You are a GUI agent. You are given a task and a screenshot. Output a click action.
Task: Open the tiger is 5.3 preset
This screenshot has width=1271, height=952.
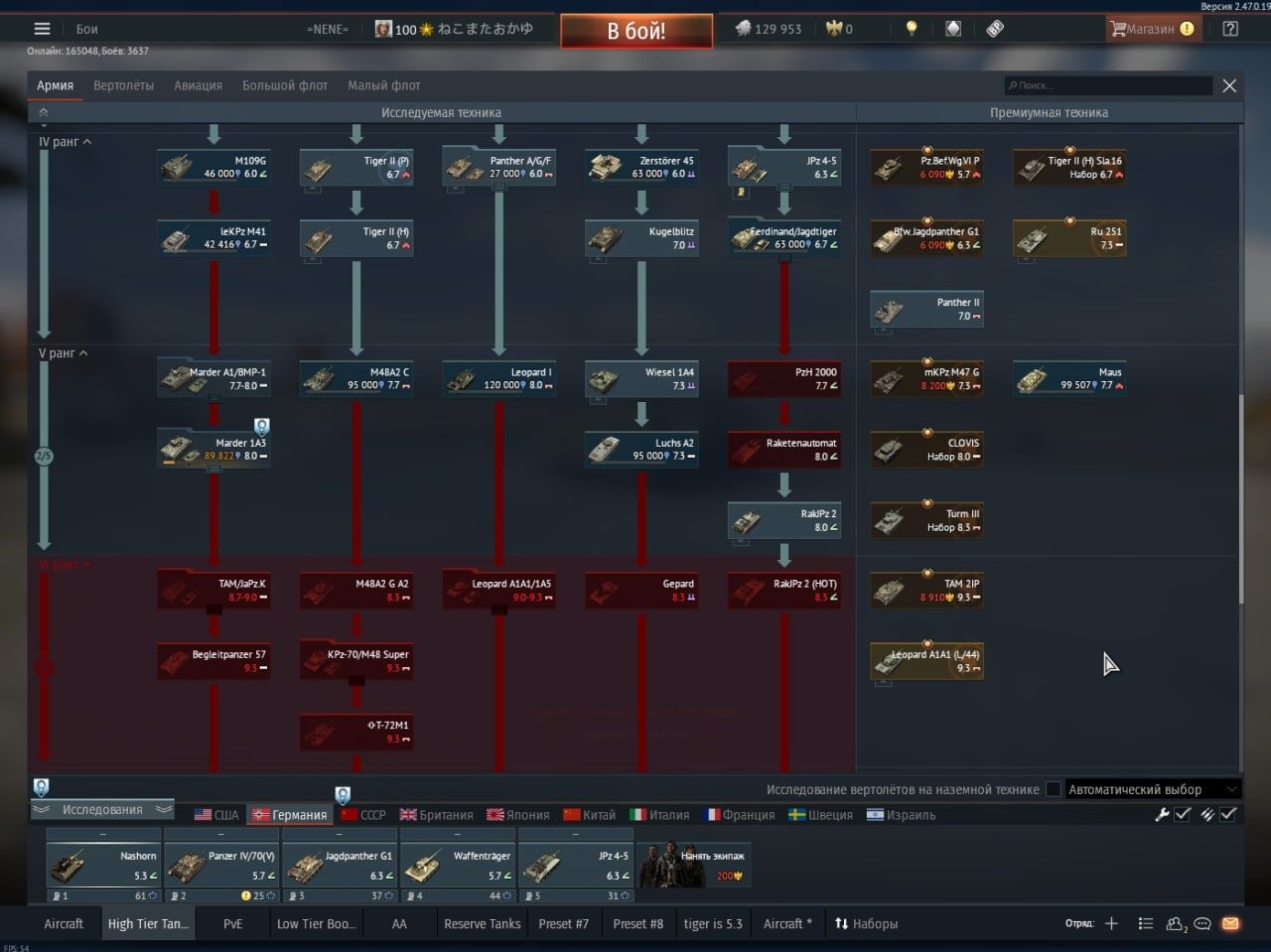click(713, 923)
